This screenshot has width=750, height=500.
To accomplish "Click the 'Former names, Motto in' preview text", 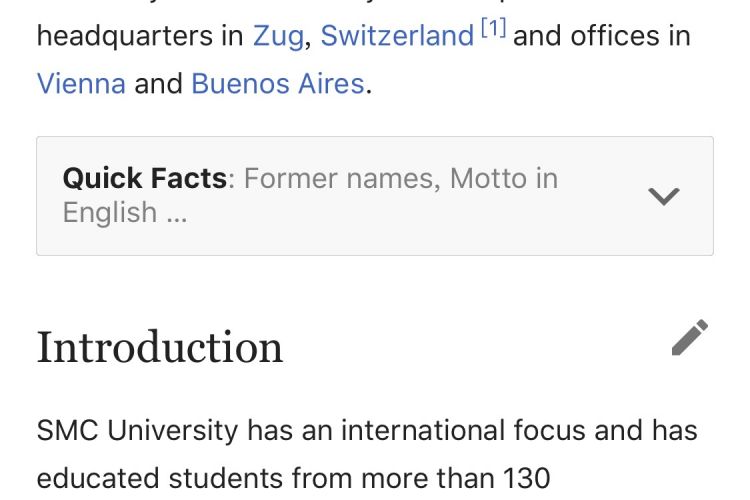I will 401,178.
